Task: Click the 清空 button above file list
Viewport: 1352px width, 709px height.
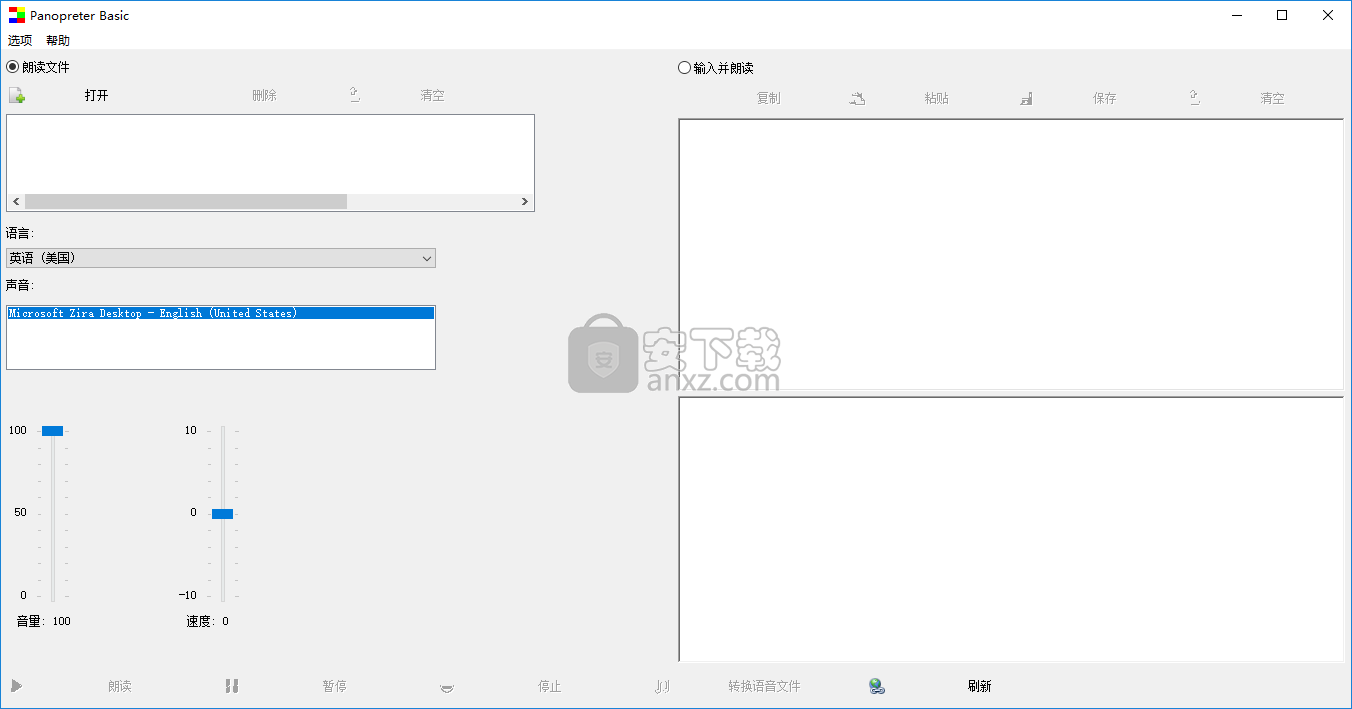Action: point(432,96)
